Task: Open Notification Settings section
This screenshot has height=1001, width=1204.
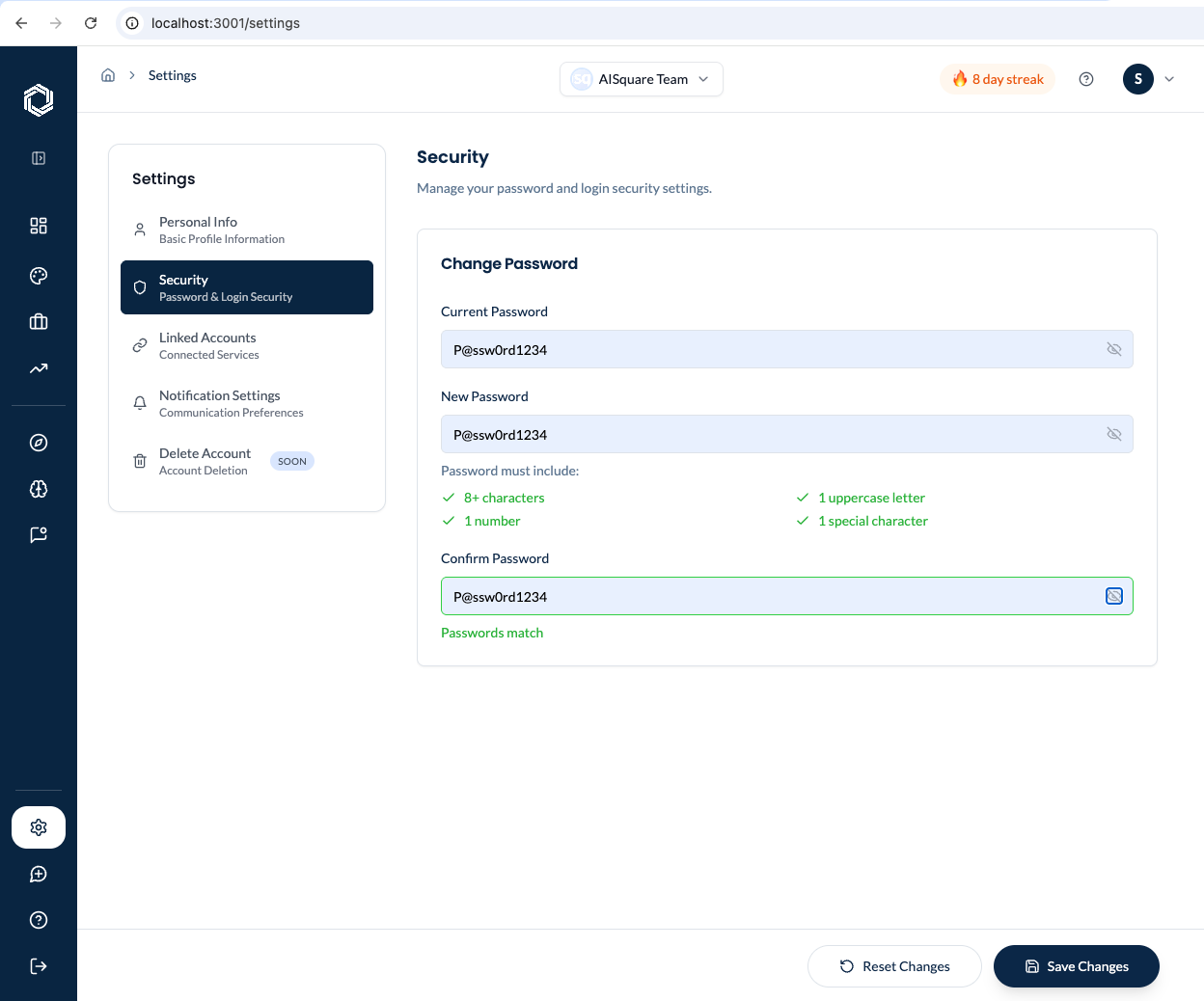Action: [247, 403]
